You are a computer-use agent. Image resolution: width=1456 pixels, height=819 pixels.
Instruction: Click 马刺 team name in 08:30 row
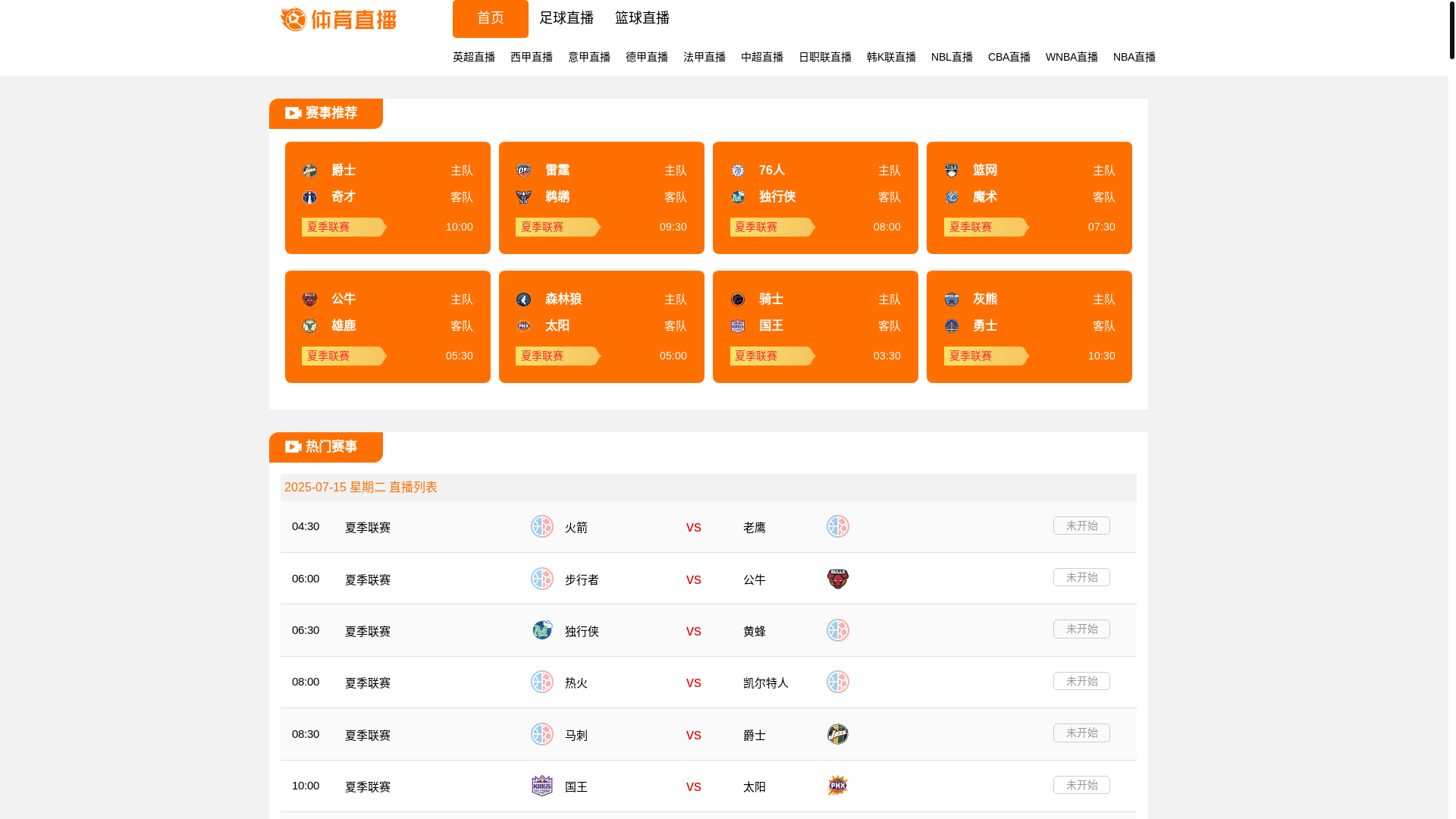[x=576, y=736]
